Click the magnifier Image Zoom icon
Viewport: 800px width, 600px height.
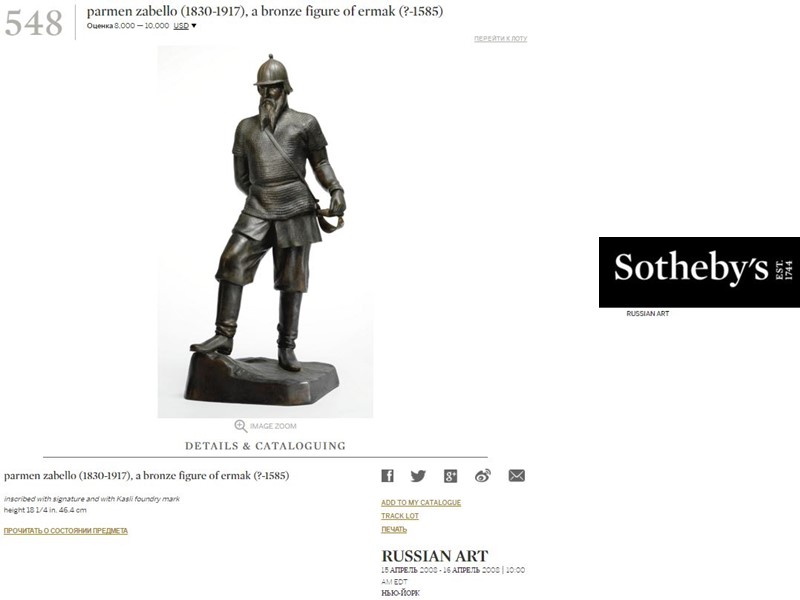point(240,426)
